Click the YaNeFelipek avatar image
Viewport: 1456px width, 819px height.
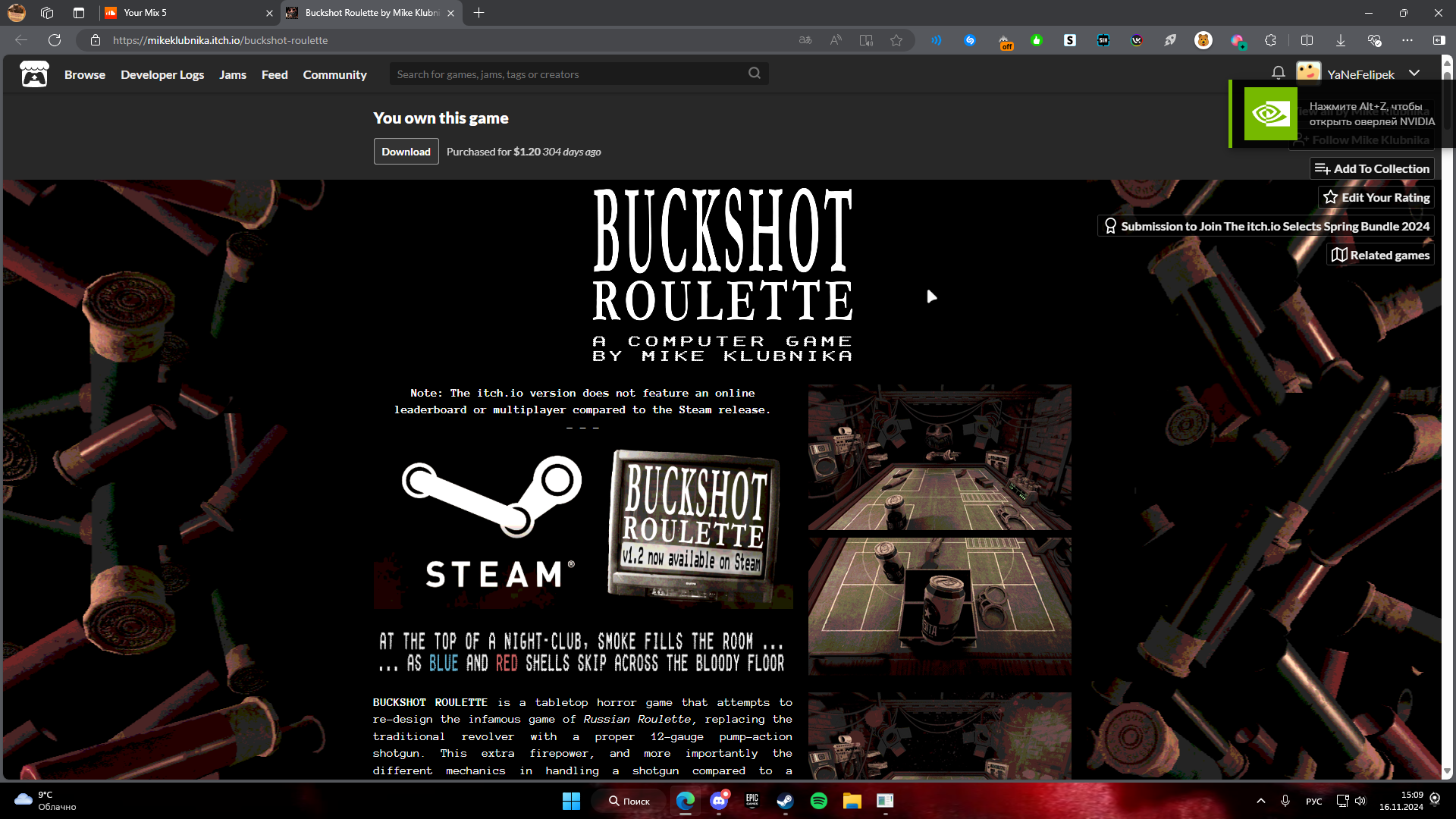(x=1308, y=72)
